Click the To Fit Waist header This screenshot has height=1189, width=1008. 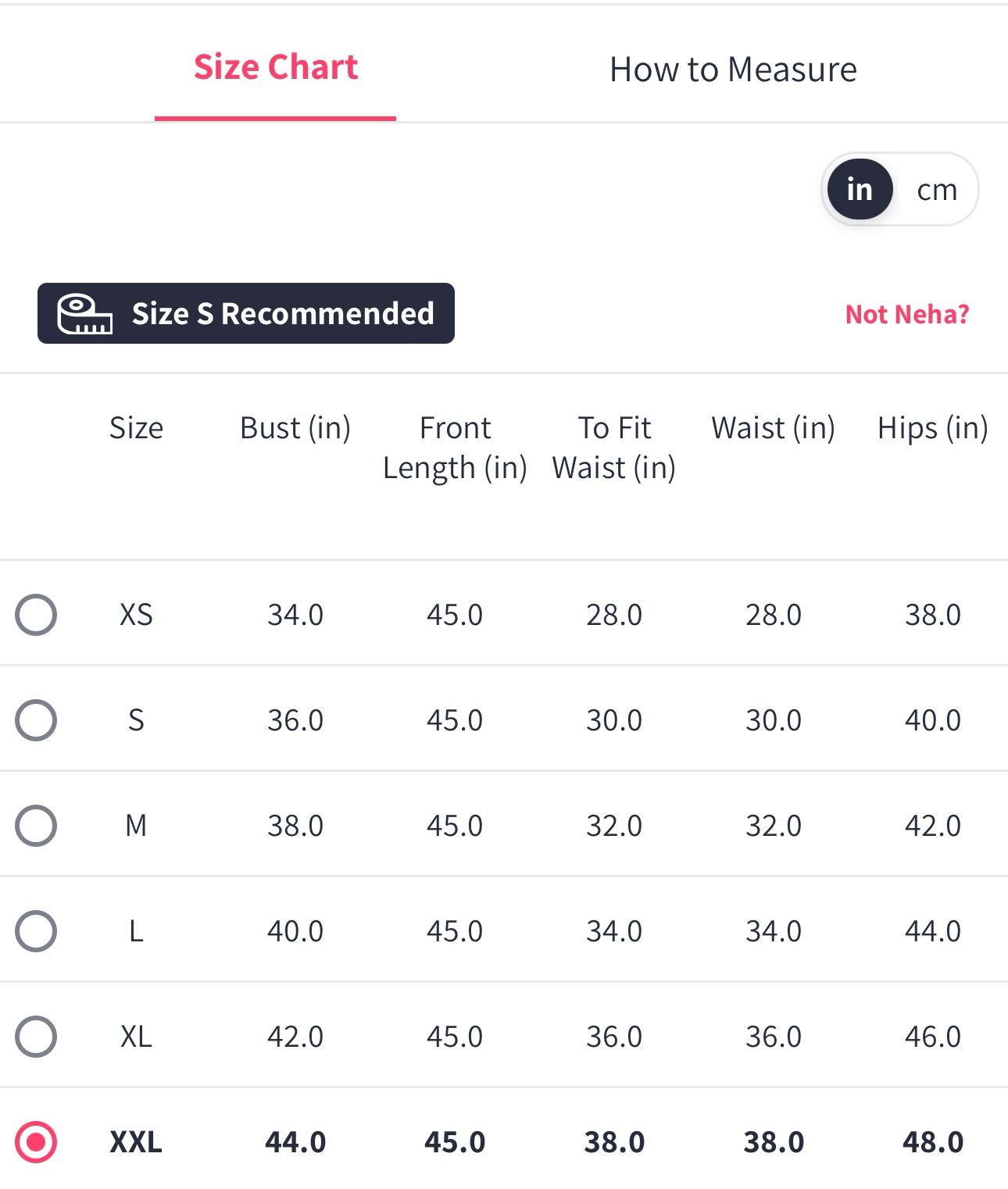point(614,448)
